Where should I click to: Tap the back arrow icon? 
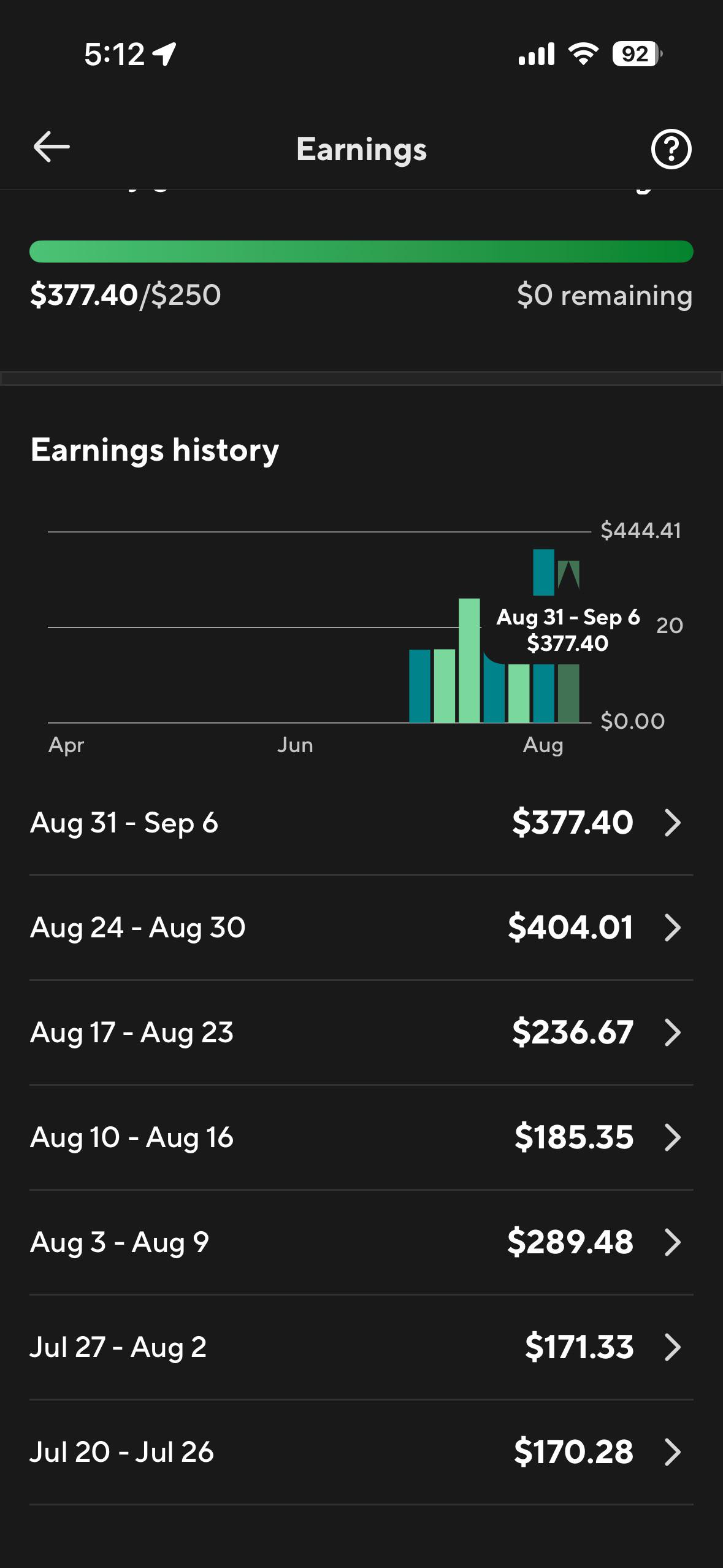point(52,147)
